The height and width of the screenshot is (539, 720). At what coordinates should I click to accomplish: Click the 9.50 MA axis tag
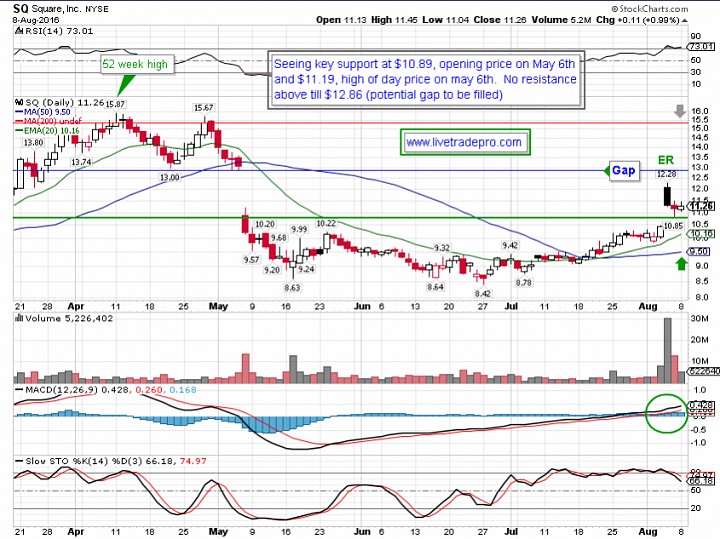699,252
